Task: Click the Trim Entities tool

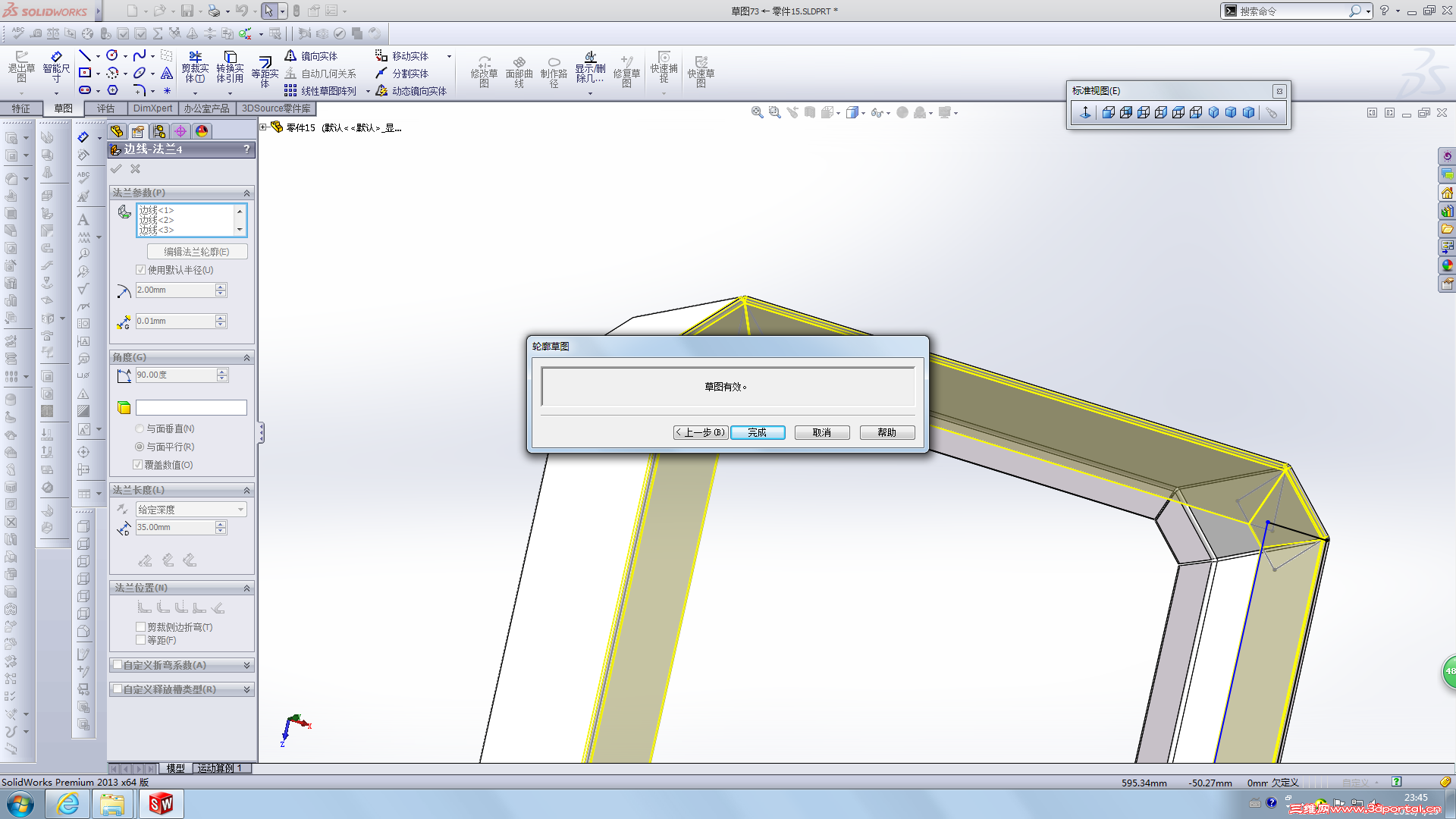Action: (195, 58)
